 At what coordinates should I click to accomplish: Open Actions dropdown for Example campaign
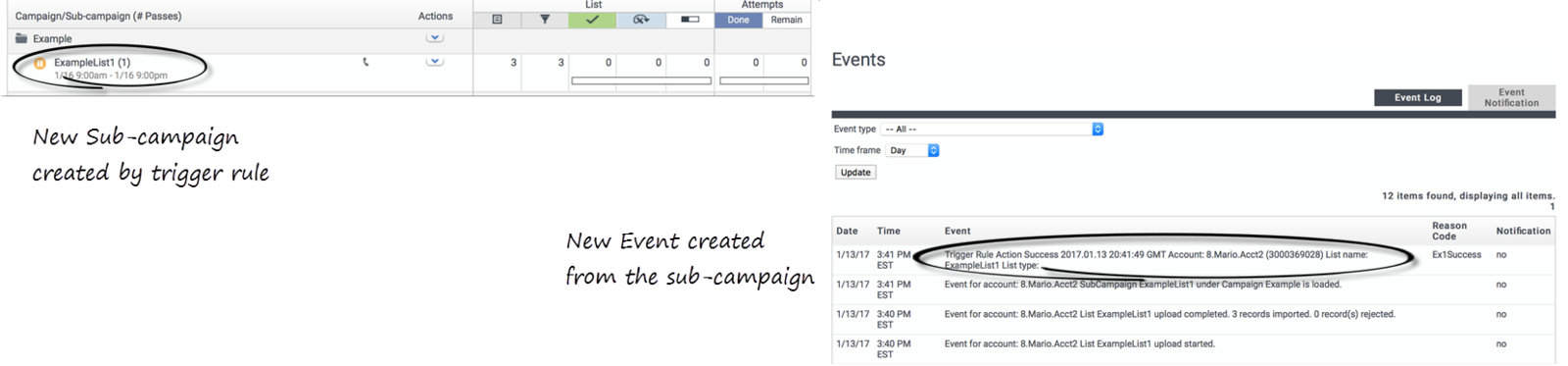434,38
